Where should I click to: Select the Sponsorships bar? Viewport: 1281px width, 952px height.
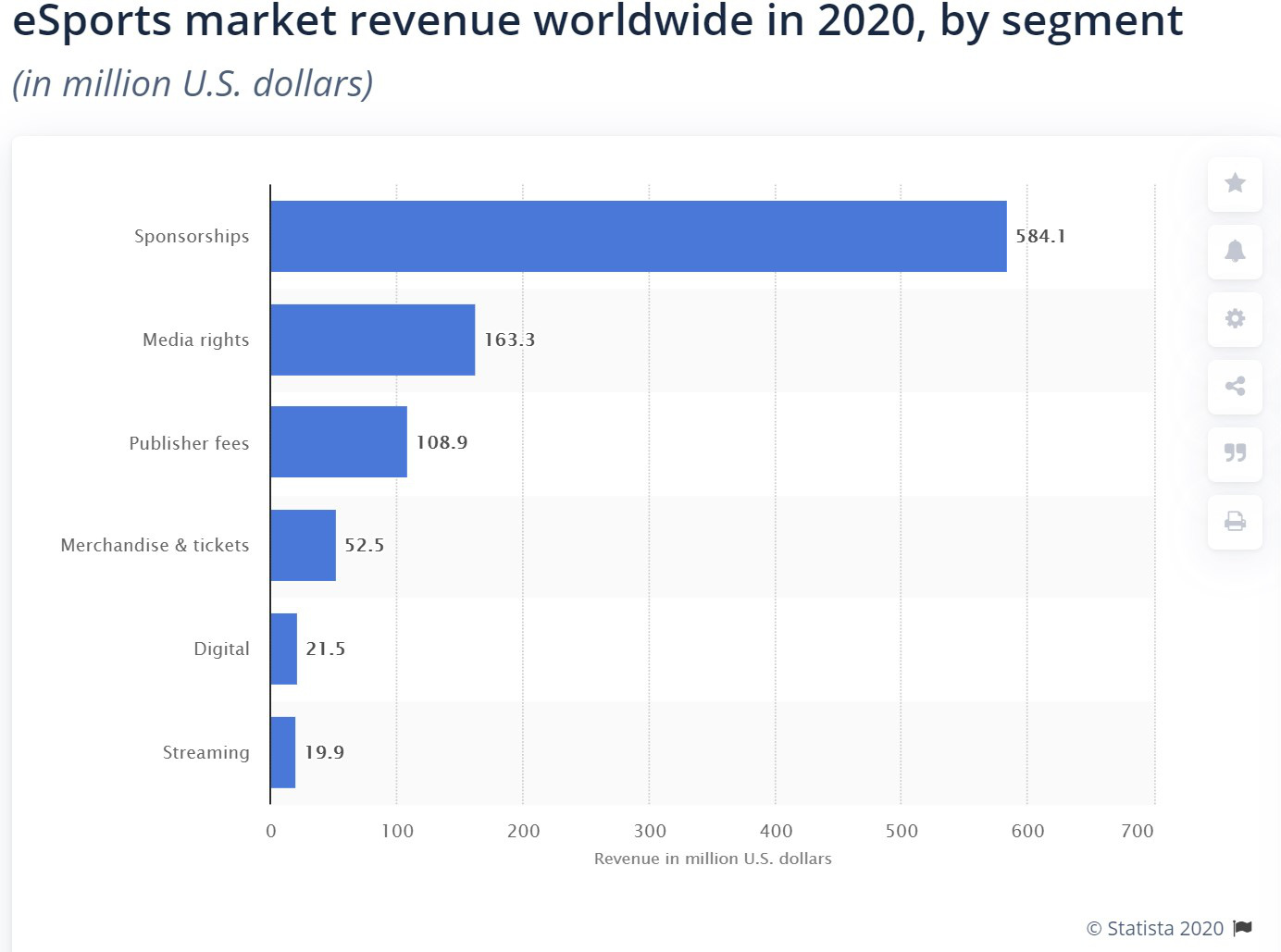[x=639, y=236]
